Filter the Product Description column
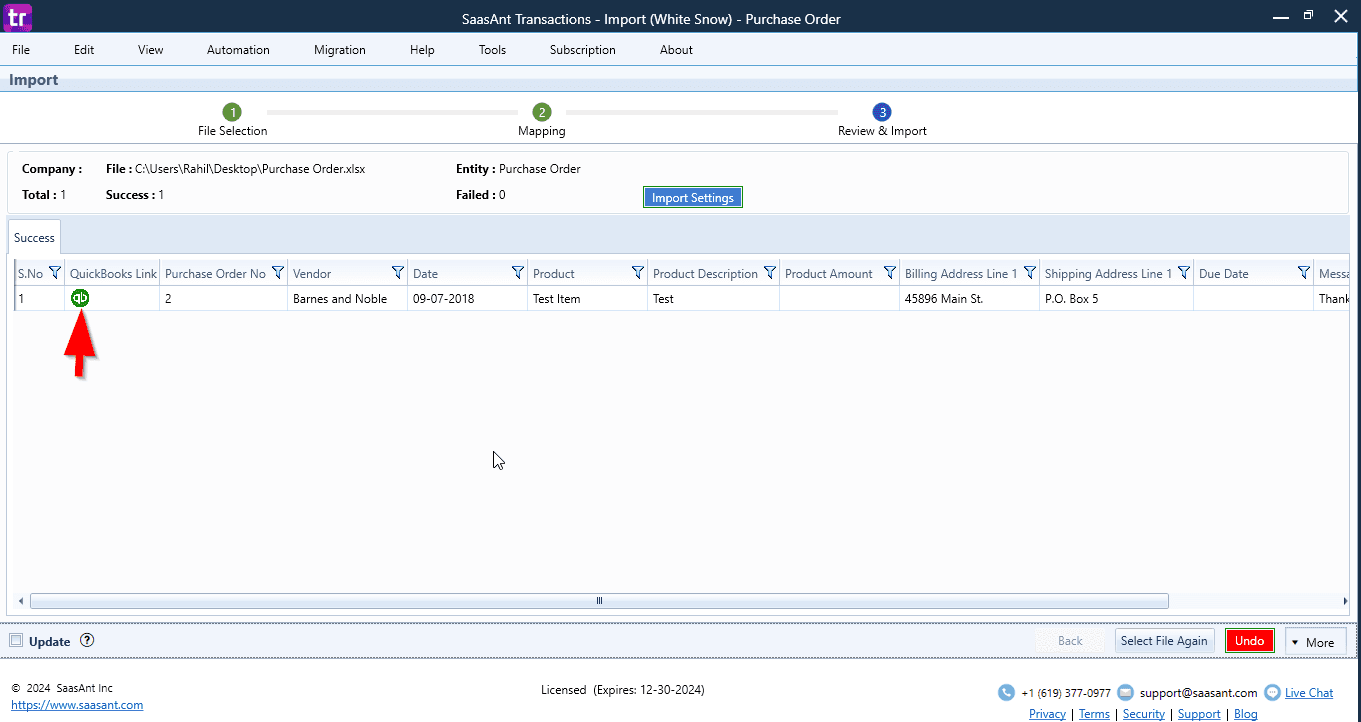The height and width of the screenshot is (722, 1361). click(x=770, y=273)
